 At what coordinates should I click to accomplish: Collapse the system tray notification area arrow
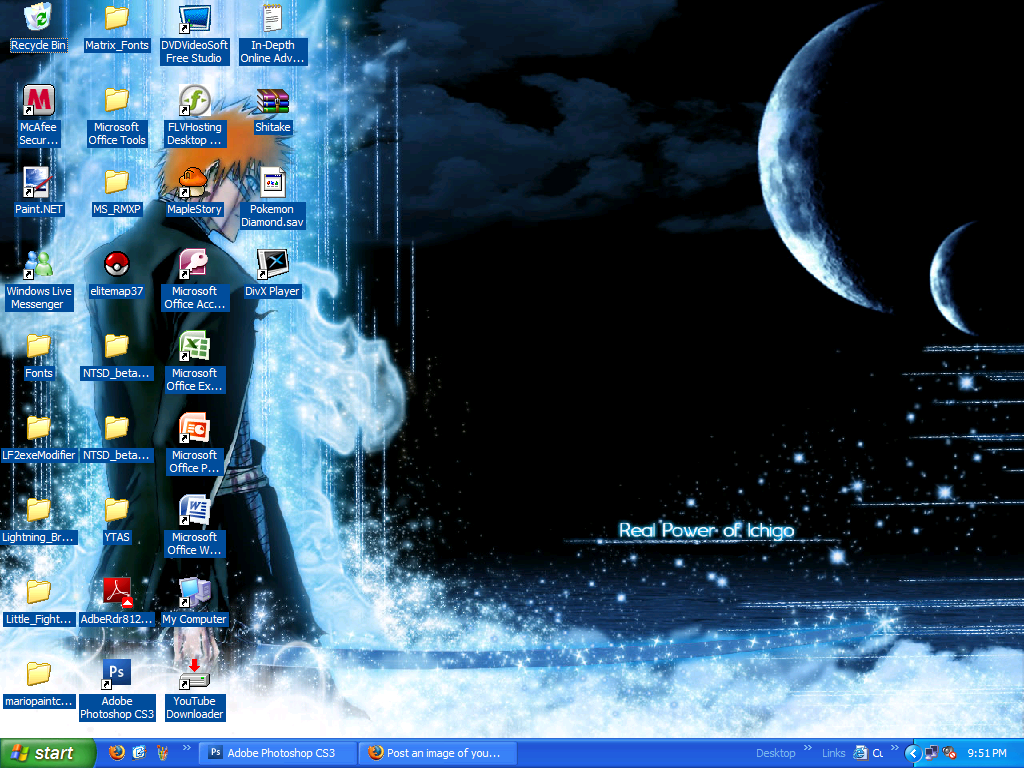[x=912, y=752]
